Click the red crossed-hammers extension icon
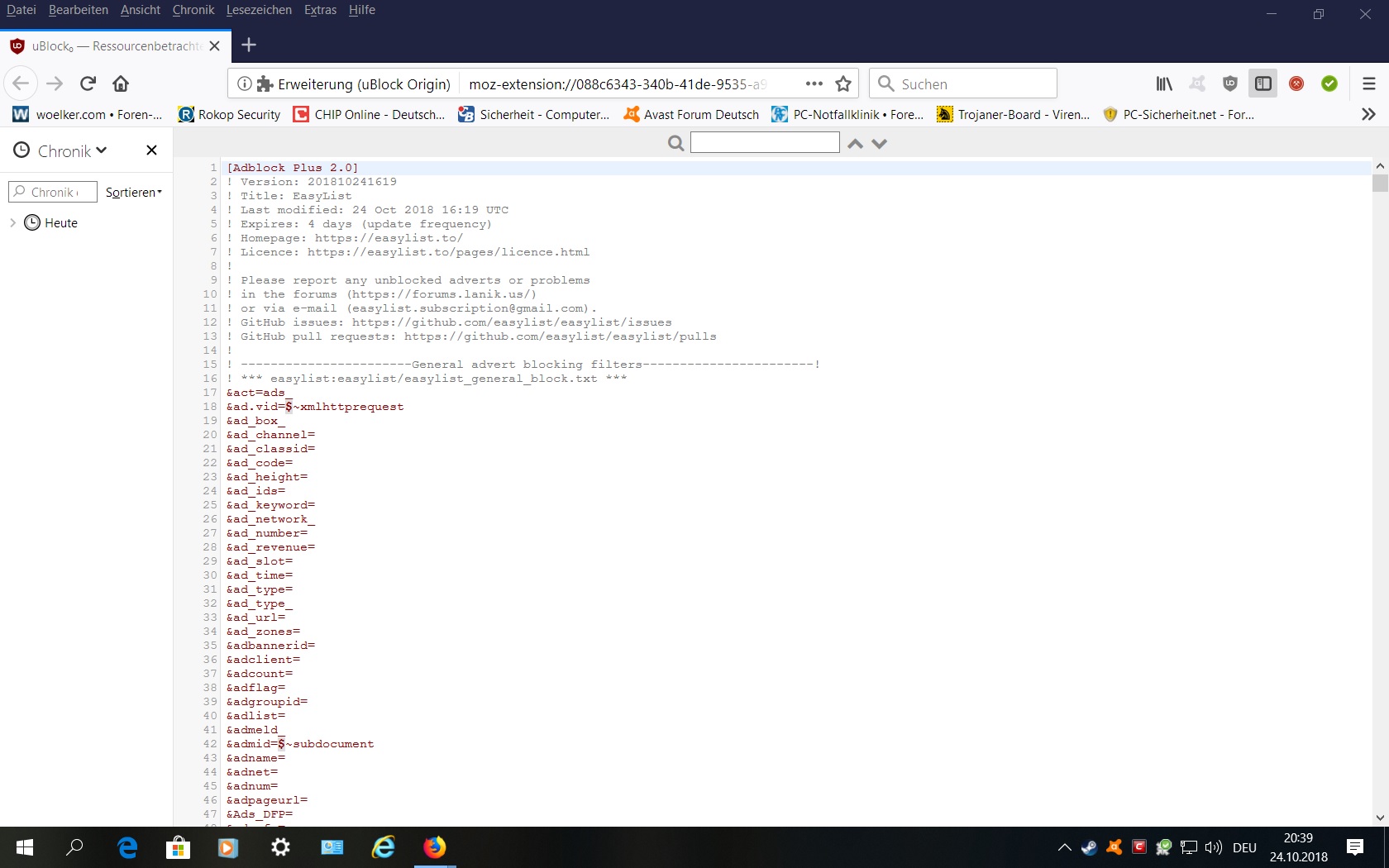The image size is (1389, 868). [x=1296, y=83]
